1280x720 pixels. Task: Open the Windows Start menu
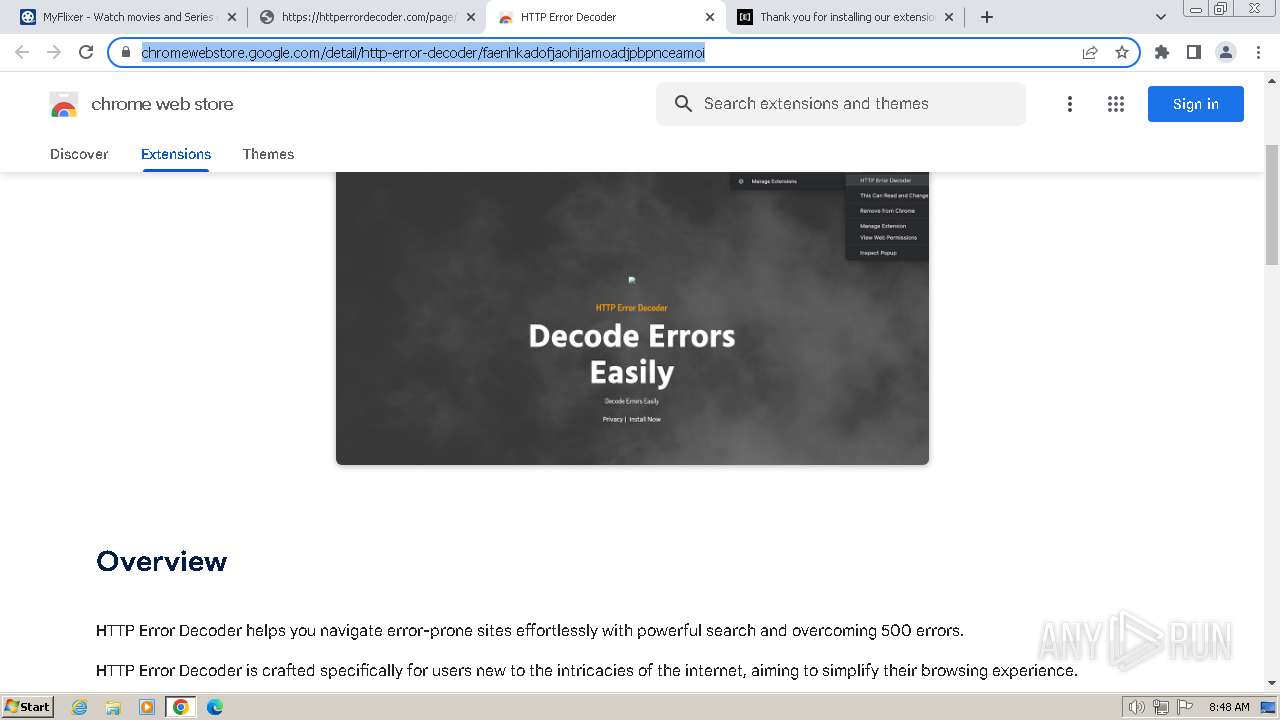pos(27,706)
